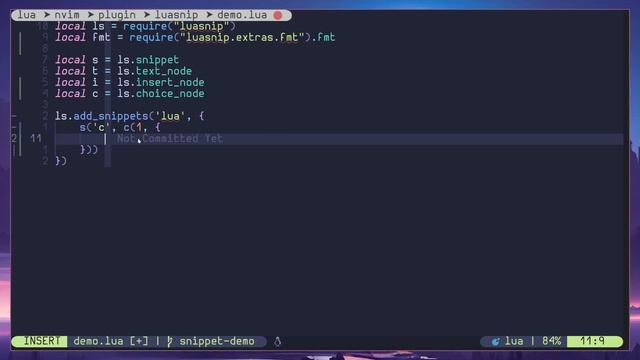
Task: Click the snippet-demo branch name
Action: (x=217, y=341)
